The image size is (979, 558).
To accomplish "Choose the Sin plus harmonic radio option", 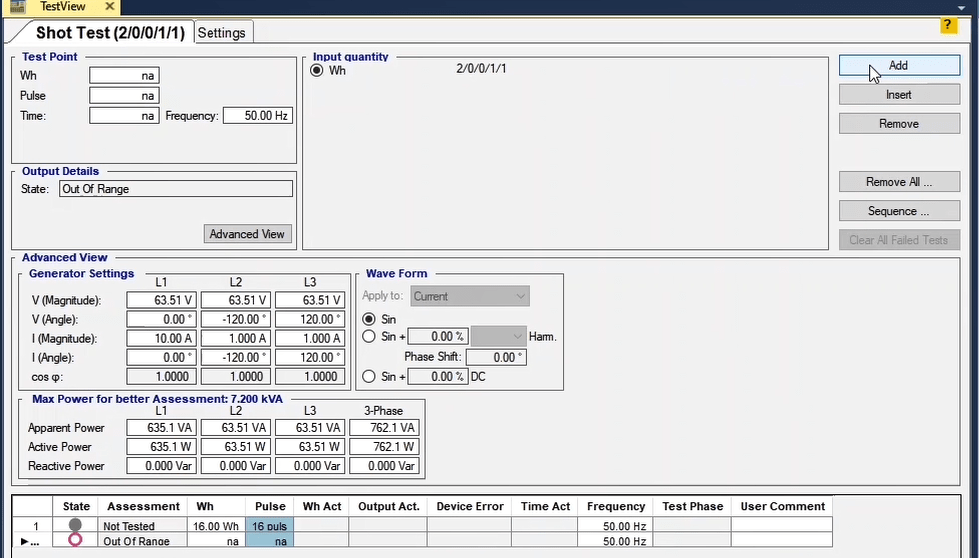I will click(370, 337).
